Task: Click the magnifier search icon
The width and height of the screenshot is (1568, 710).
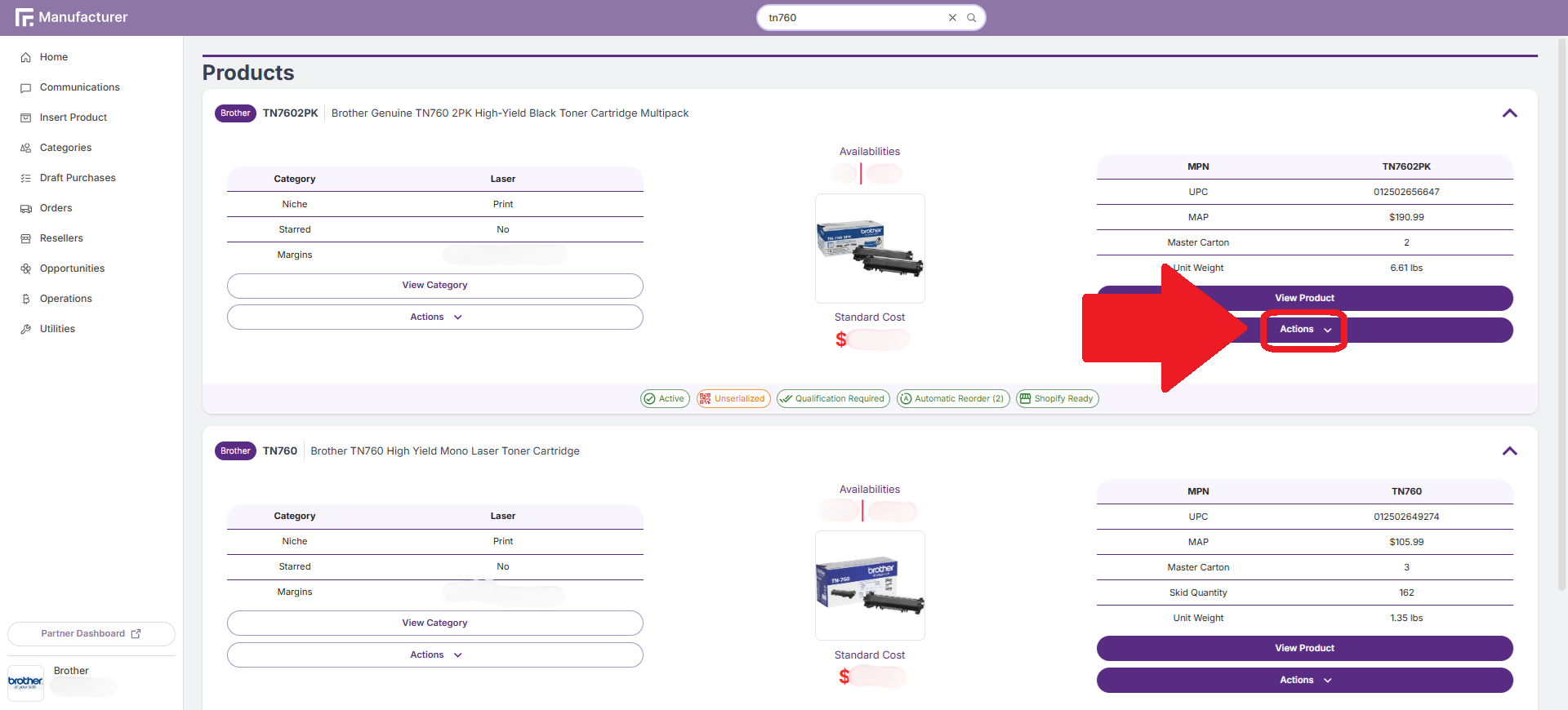Action: (972, 17)
